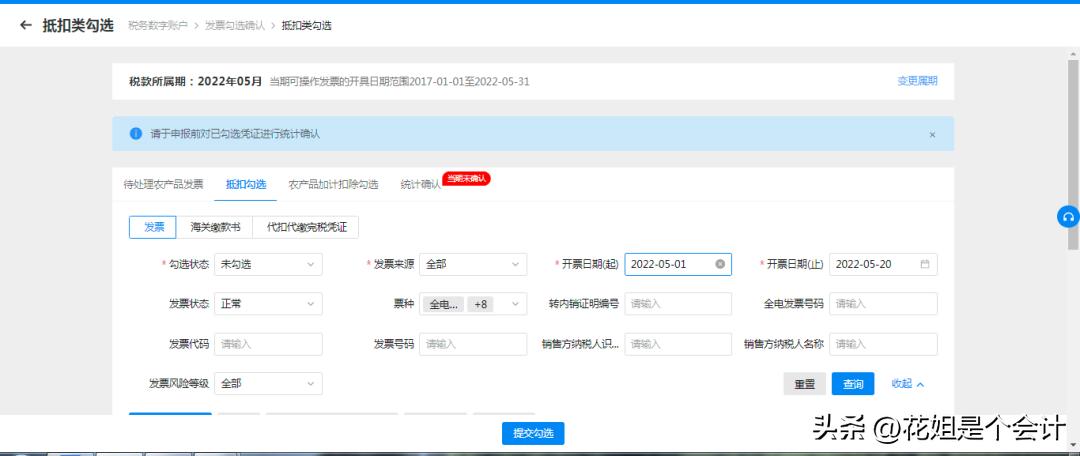Collapse filters with 收起 chevron

[908, 384]
